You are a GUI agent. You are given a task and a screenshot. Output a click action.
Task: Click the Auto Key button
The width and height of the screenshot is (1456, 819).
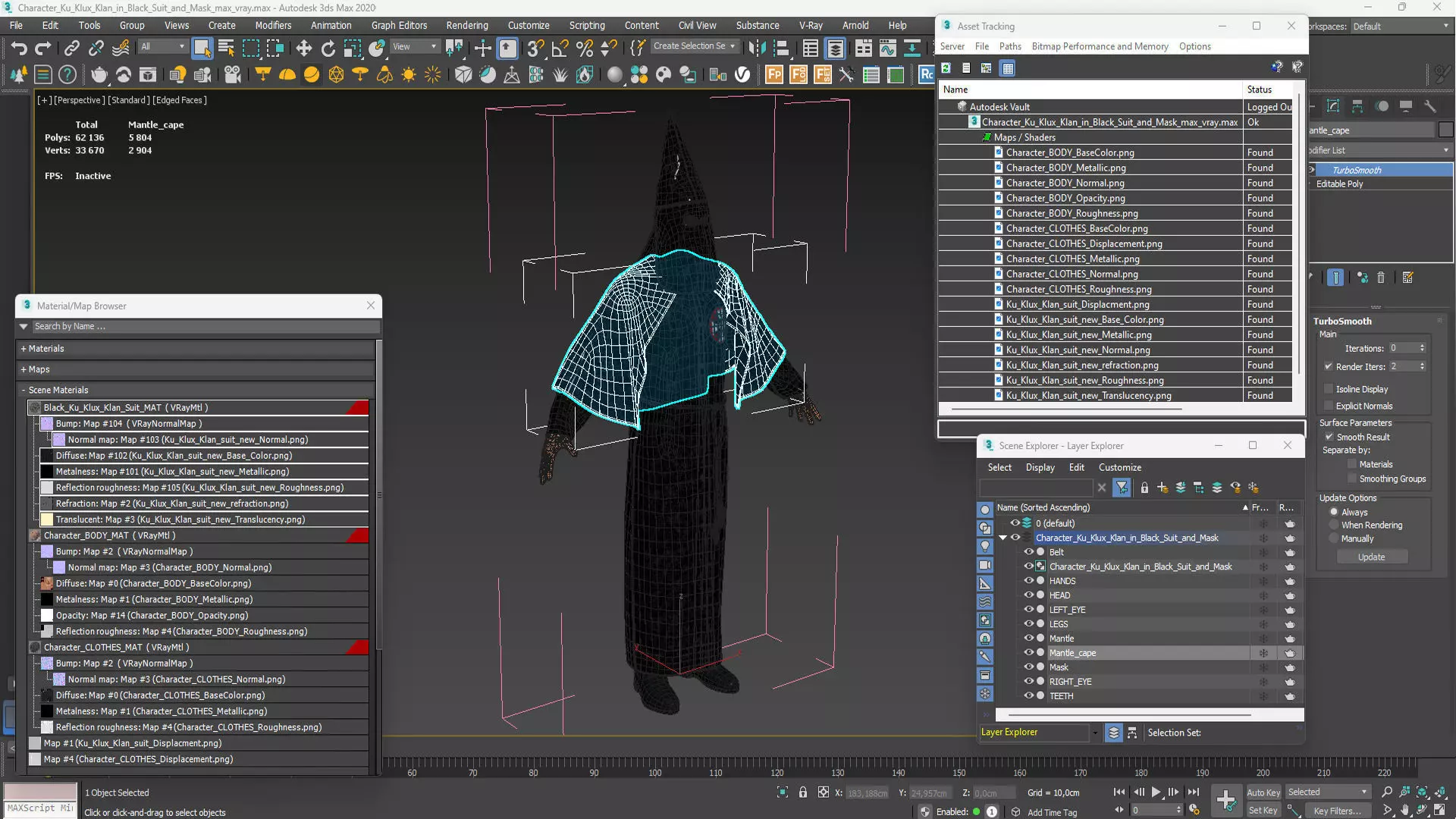point(1263,792)
